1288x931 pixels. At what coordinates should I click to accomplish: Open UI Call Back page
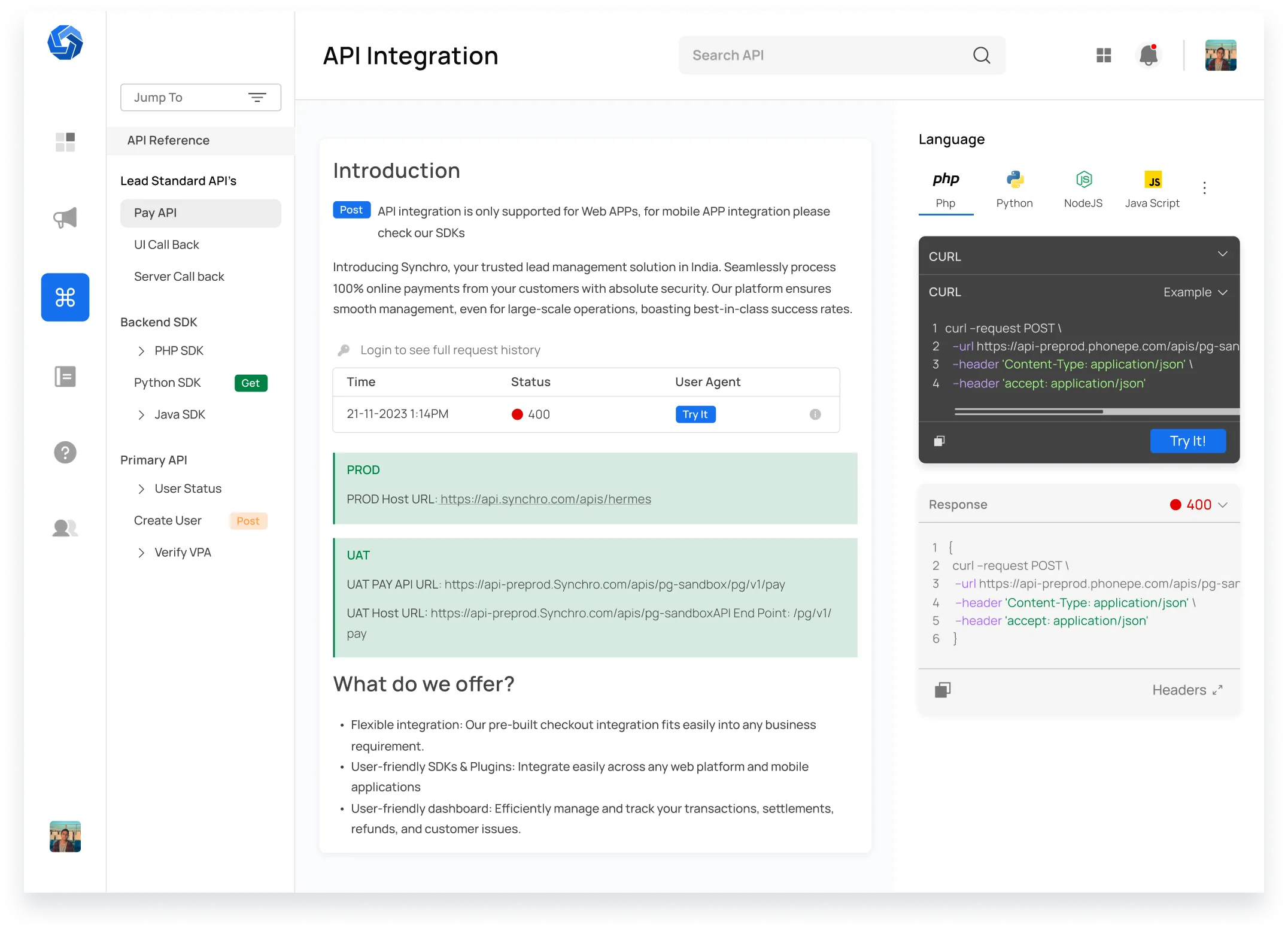(x=166, y=245)
